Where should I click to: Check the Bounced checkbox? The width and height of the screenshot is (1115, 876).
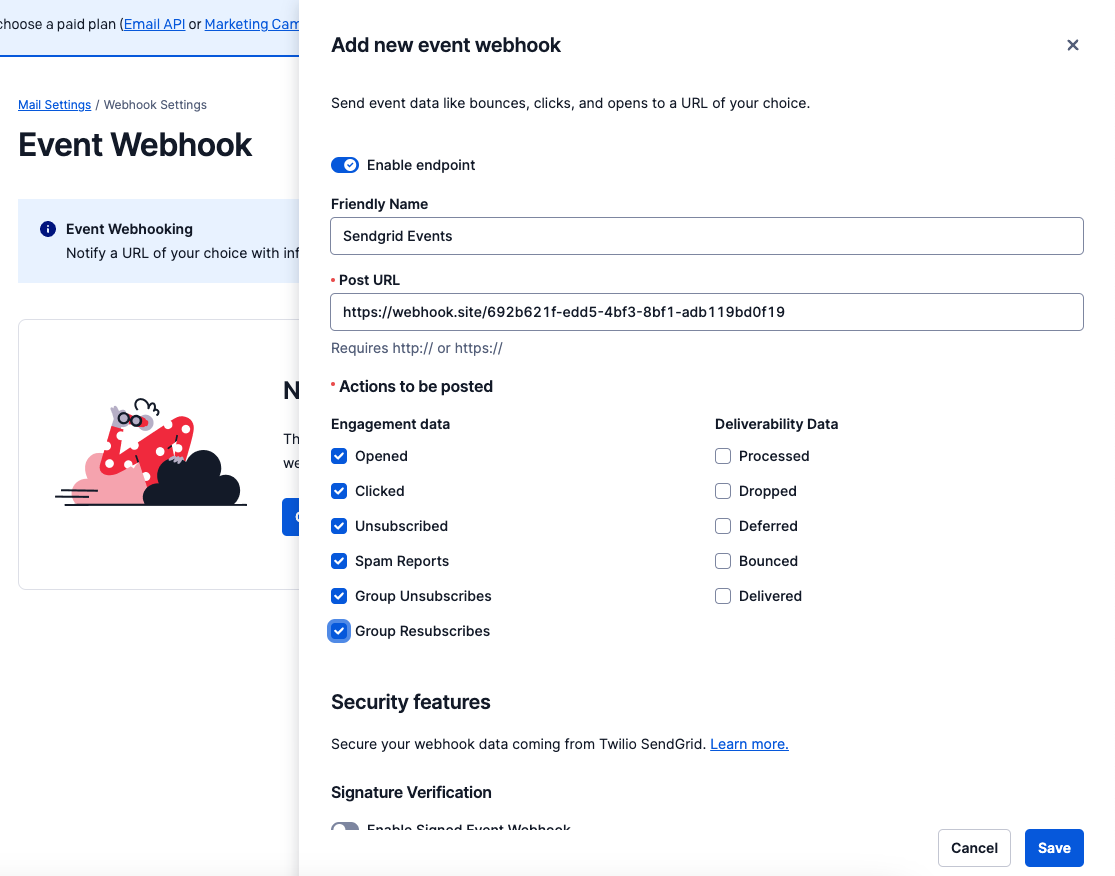722,561
